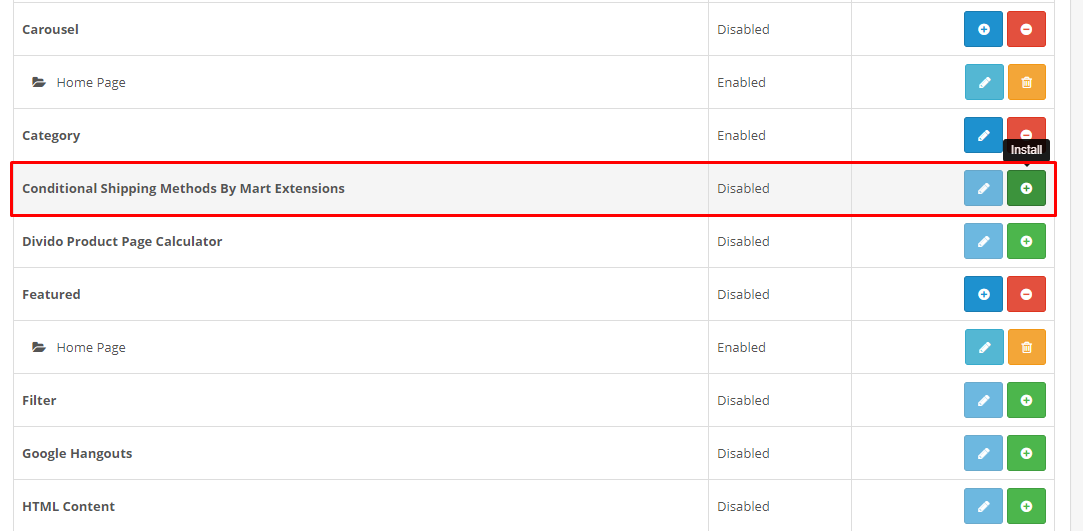
Task: Install the Google Hangouts module
Action: 1026,453
